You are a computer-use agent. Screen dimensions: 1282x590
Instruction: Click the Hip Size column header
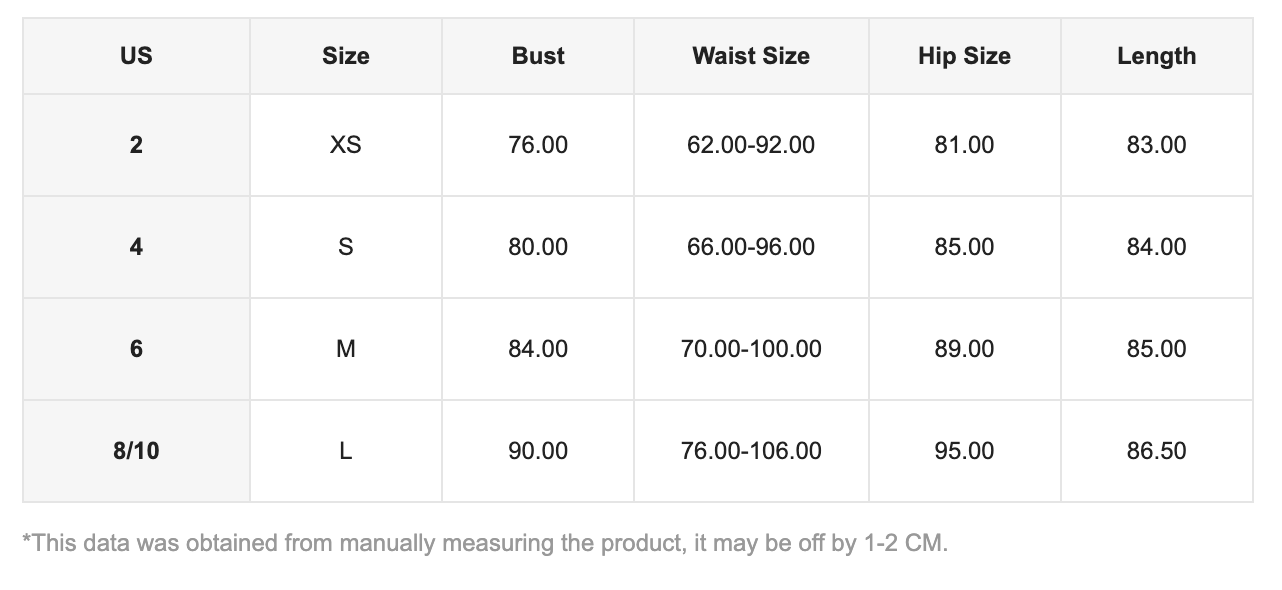point(964,56)
